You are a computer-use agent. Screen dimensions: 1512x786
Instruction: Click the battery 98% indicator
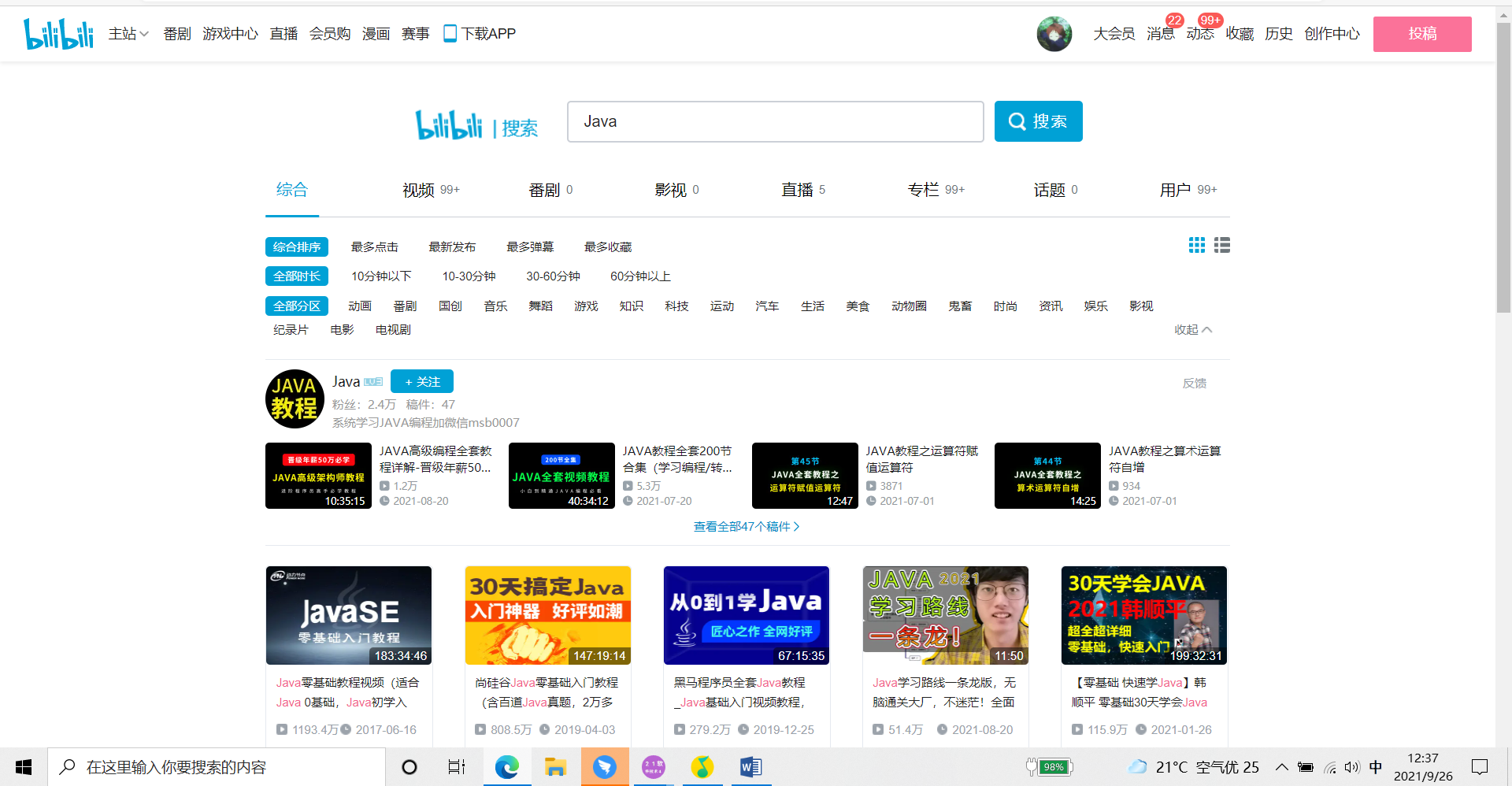point(1051,767)
